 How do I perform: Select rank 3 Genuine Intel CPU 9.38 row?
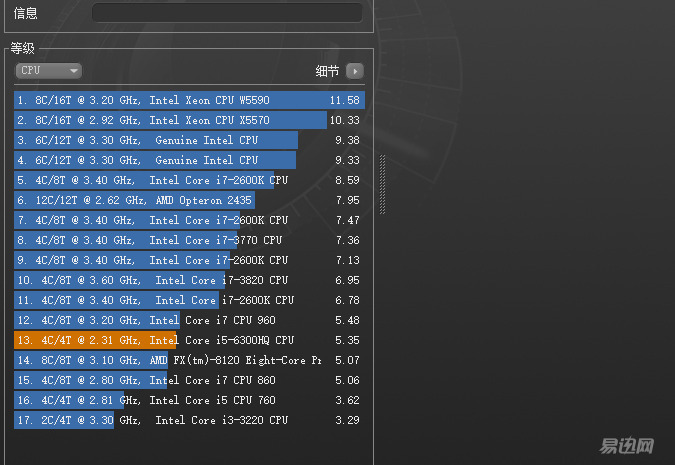click(189, 140)
